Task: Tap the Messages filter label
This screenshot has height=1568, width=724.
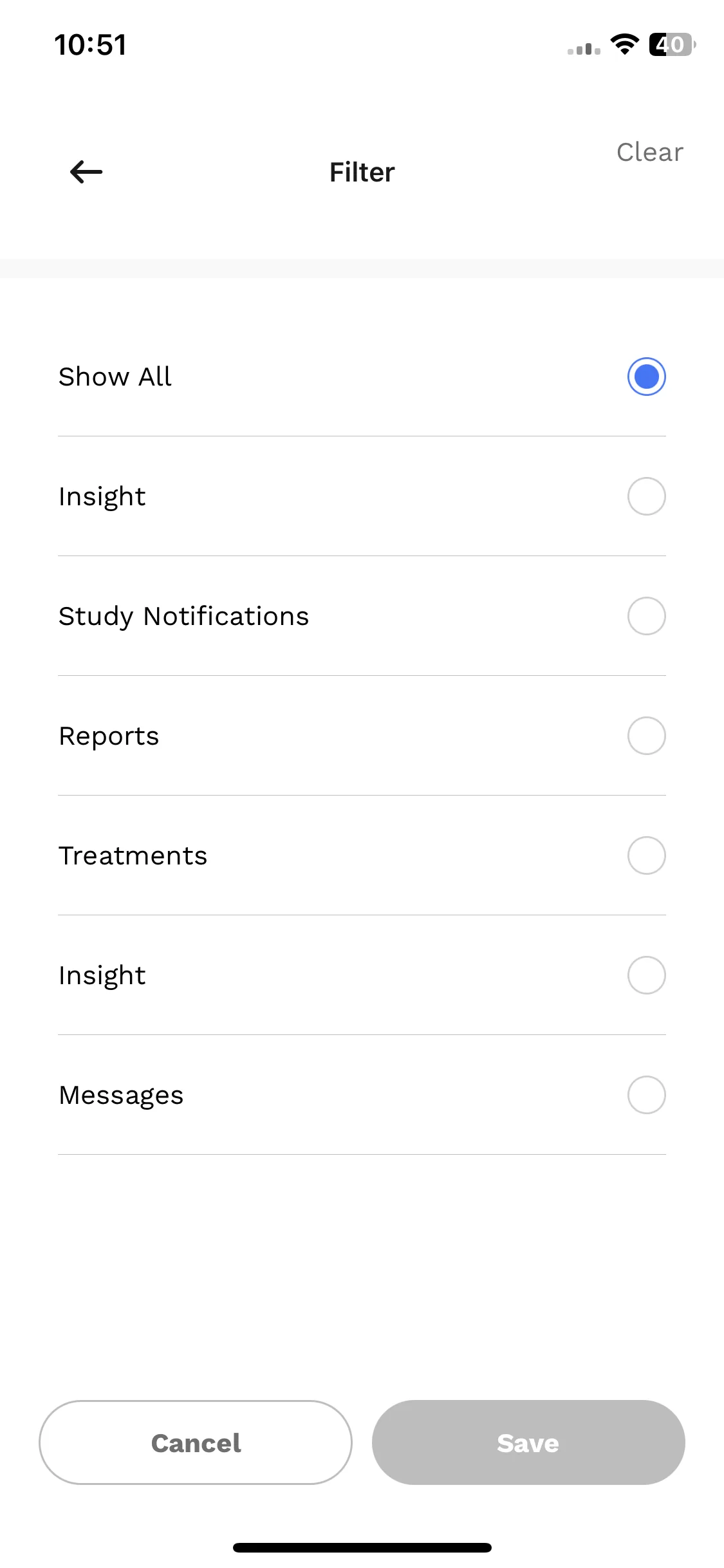Action: click(121, 1096)
